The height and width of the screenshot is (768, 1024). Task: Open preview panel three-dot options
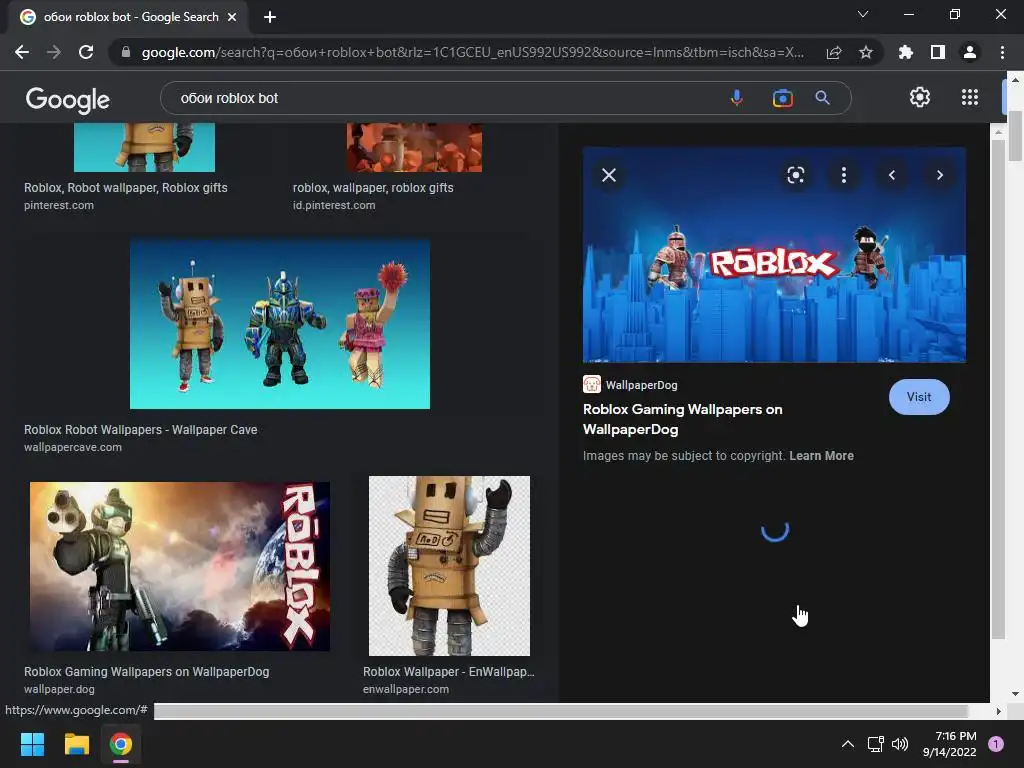click(844, 175)
